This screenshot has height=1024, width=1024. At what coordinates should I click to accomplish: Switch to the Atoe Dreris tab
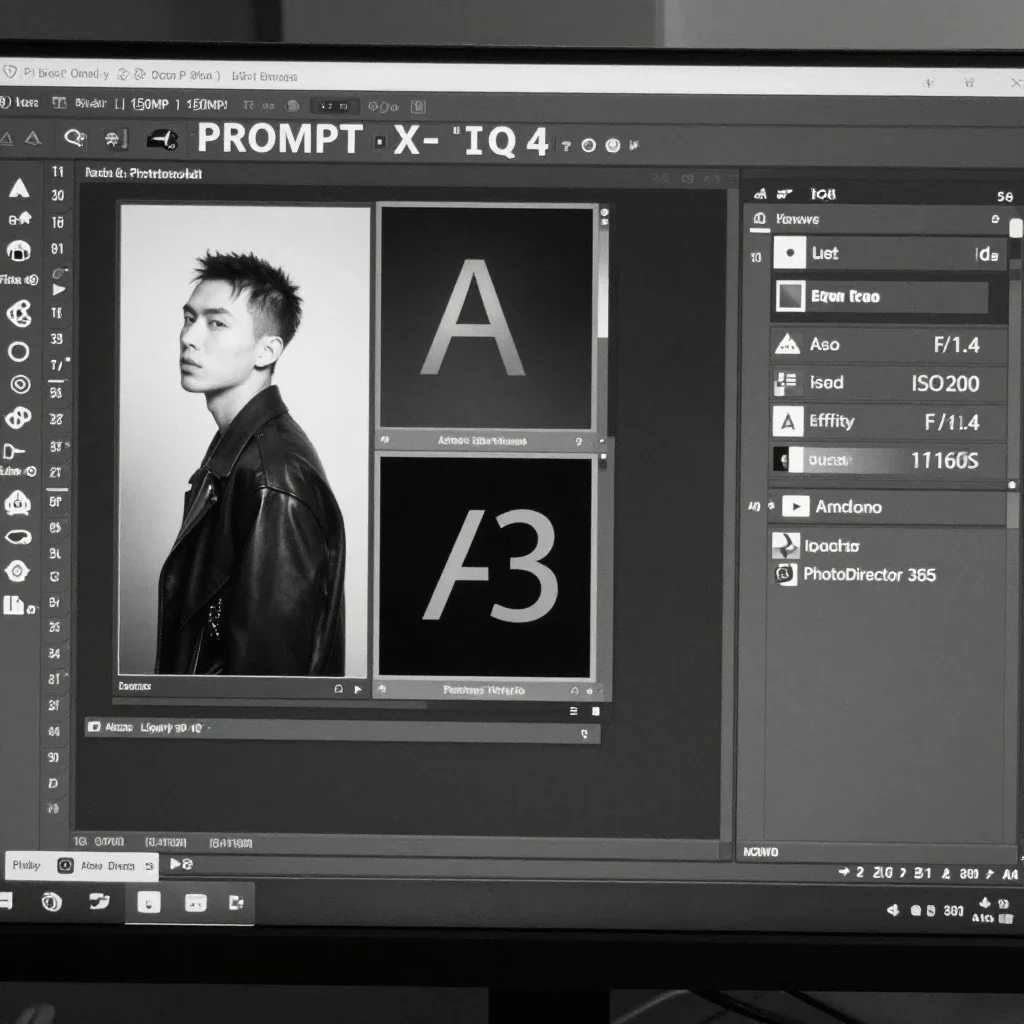click(x=107, y=866)
